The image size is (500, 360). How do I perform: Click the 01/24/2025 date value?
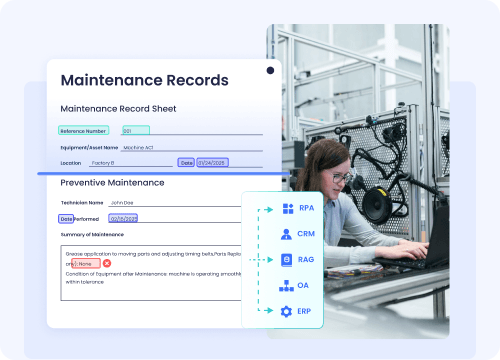click(213, 163)
